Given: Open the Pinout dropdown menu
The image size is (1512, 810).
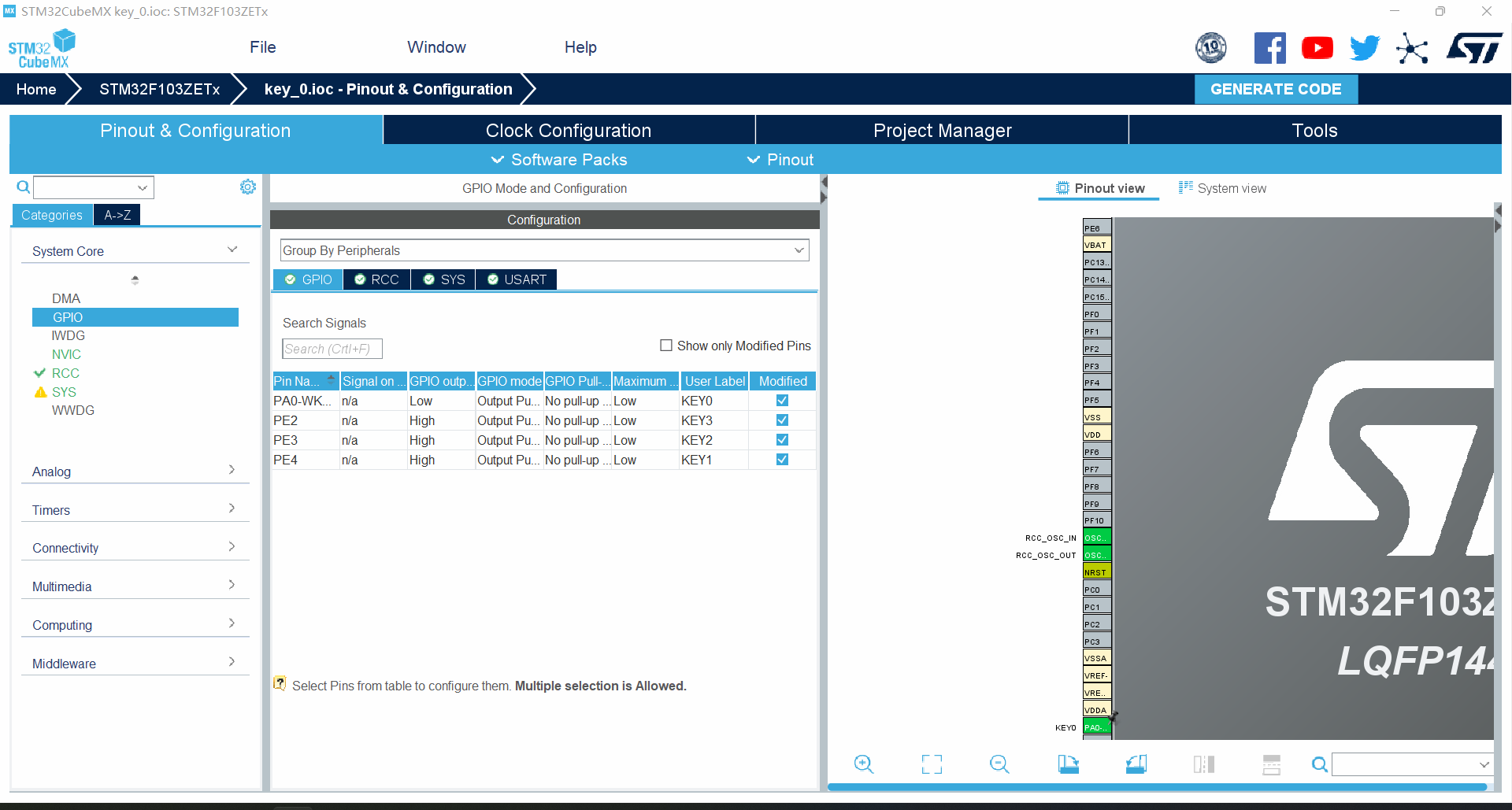Looking at the screenshot, I should [780, 160].
